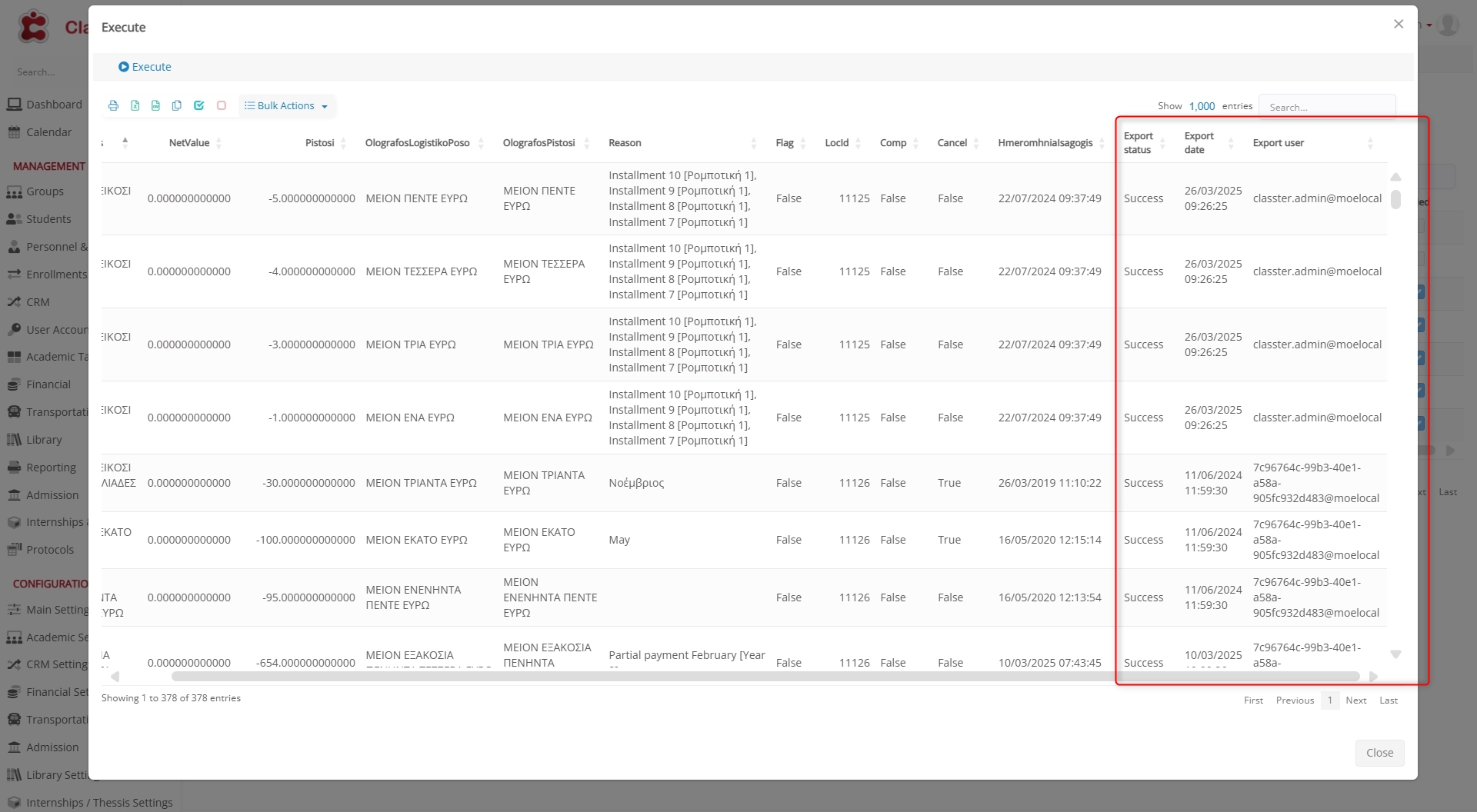Select the 'May' reason cell
Screen dimensions: 1477x812
pos(619,540)
